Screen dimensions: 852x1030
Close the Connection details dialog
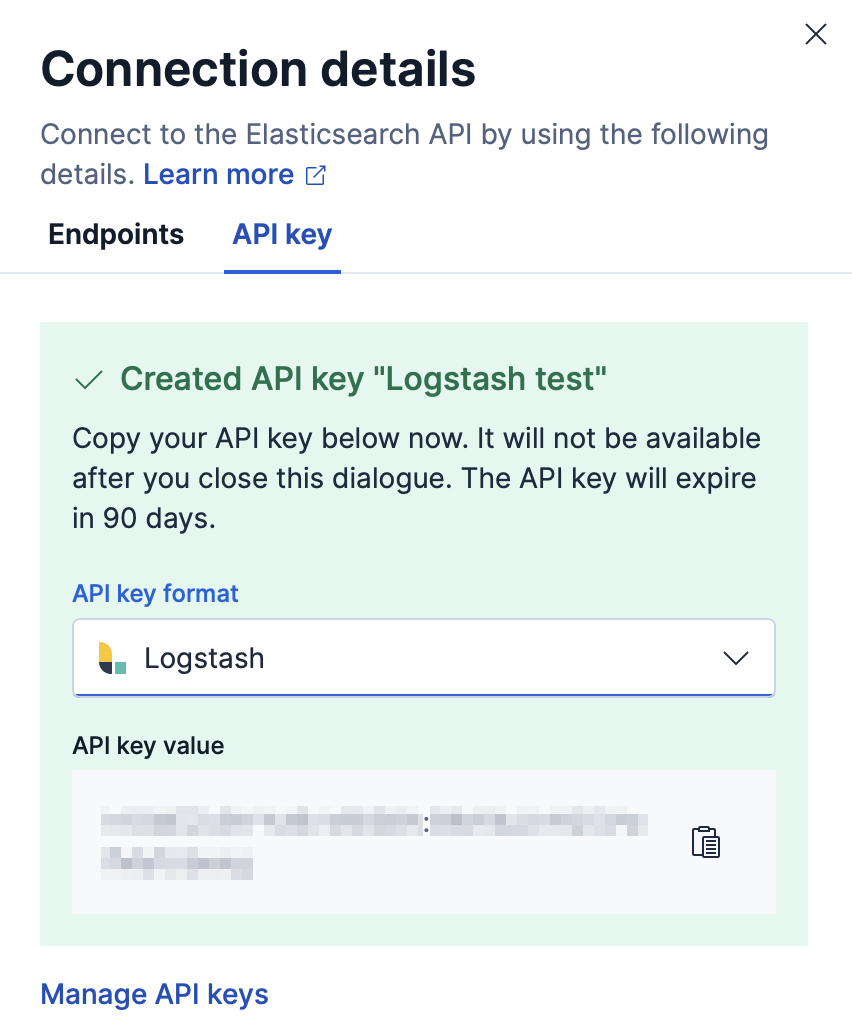point(815,33)
